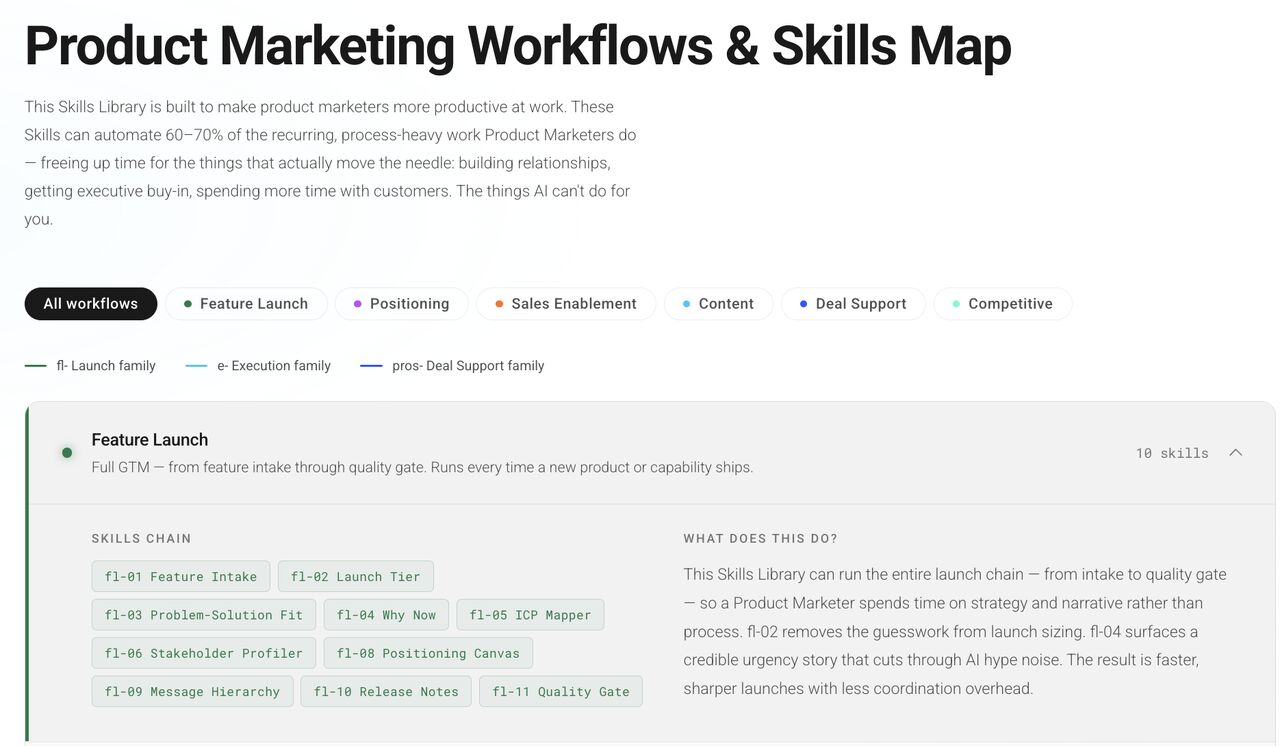Filter by Positioning workflow
1280x746 pixels.
point(401,304)
